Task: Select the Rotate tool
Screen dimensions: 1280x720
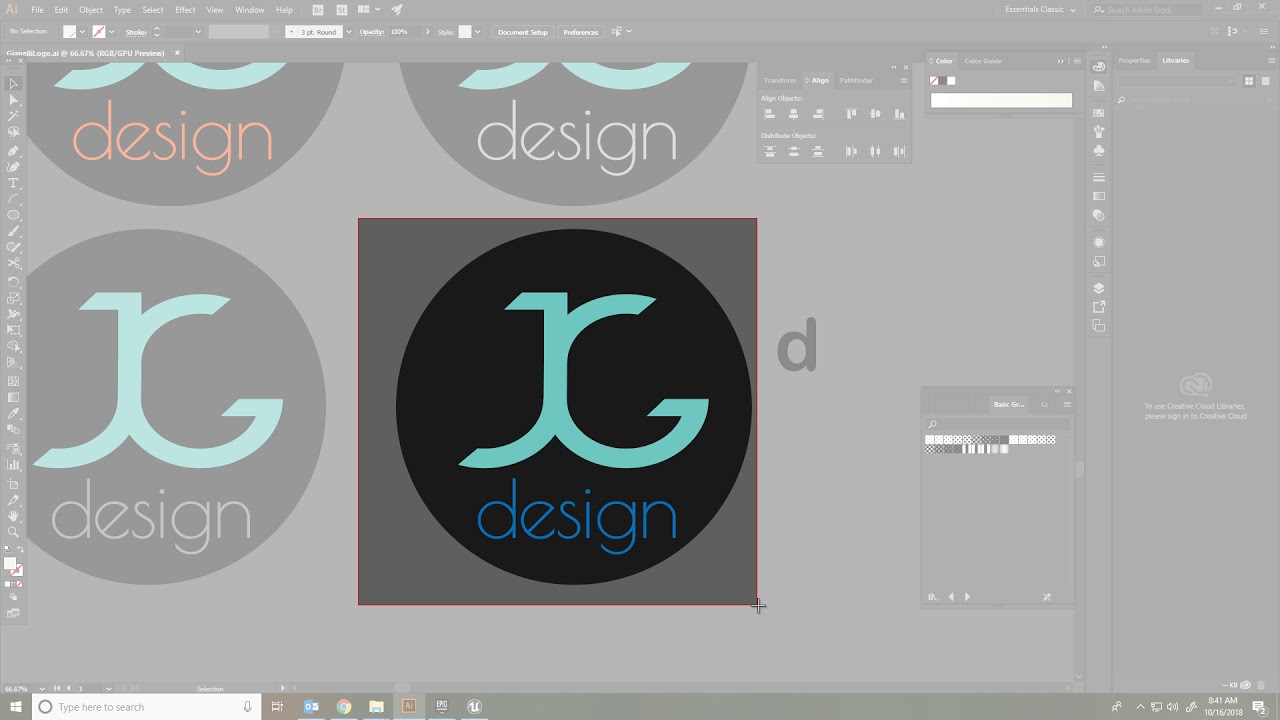Action: [14, 282]
